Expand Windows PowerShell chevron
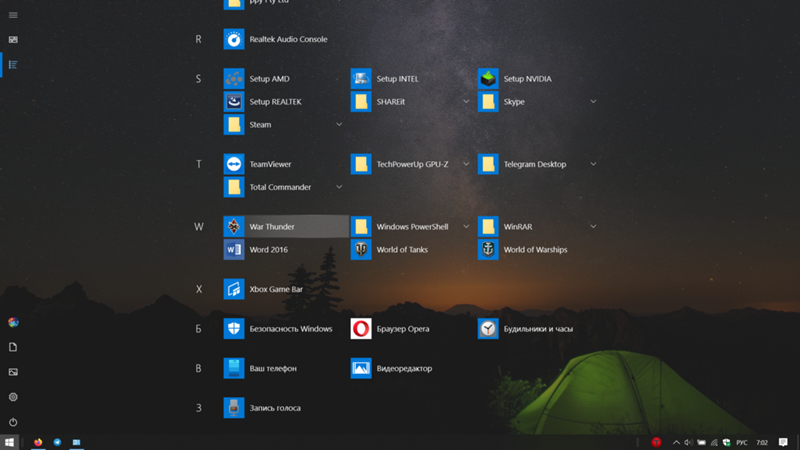This screenshot has height=450, width=800. point(466,227)
